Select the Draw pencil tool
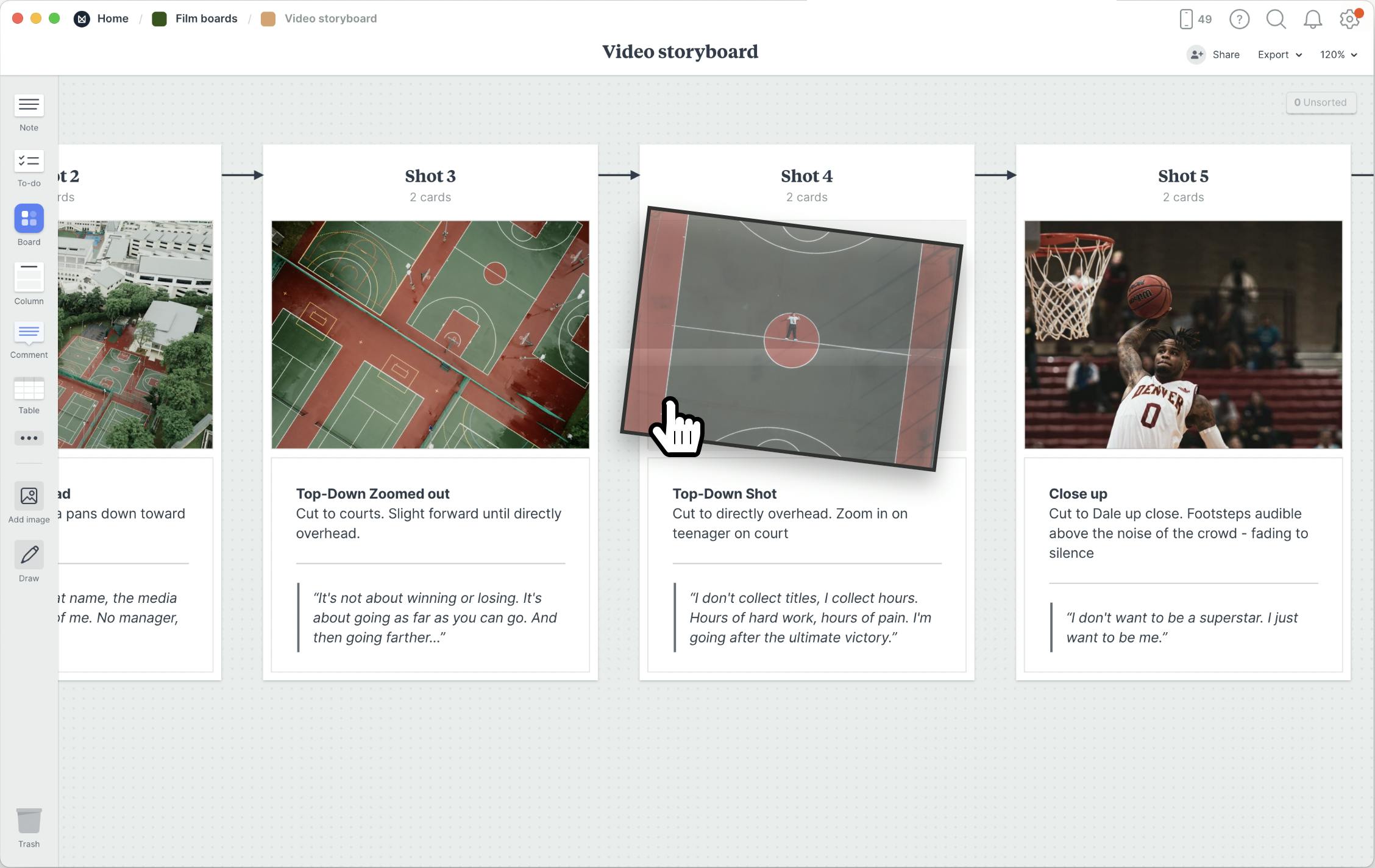The width and height of the screenshot is (1375, 868). click(29, 555)
